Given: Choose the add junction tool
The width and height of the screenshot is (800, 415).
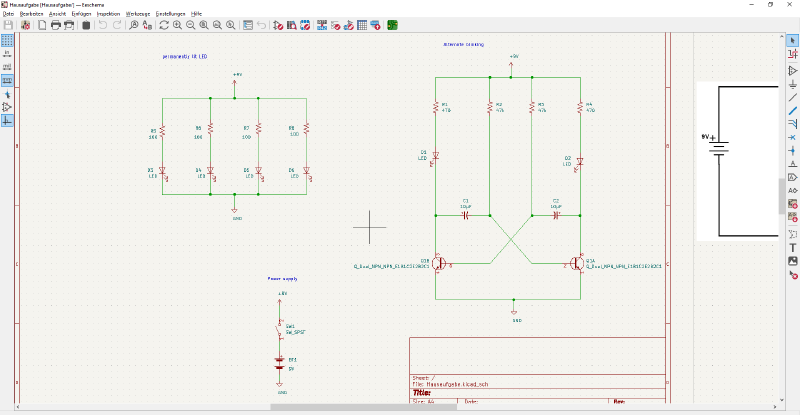Looking at the screenshot, I should (x=792, y=151).
